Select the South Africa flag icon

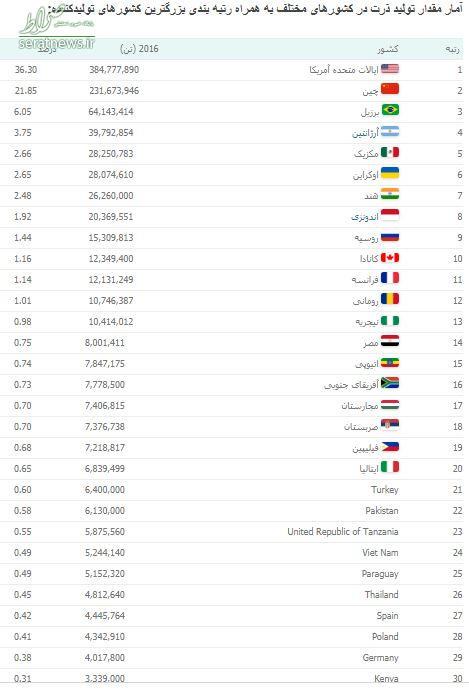(390, 383)
